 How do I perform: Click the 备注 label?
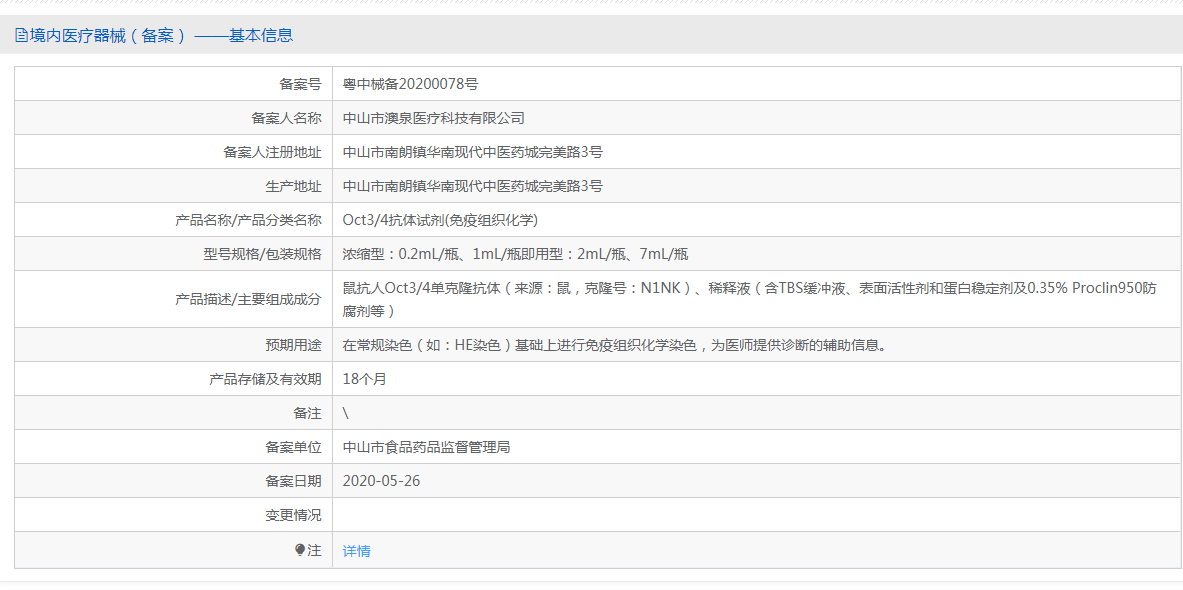pyautogui.click(x=307, y=413)
